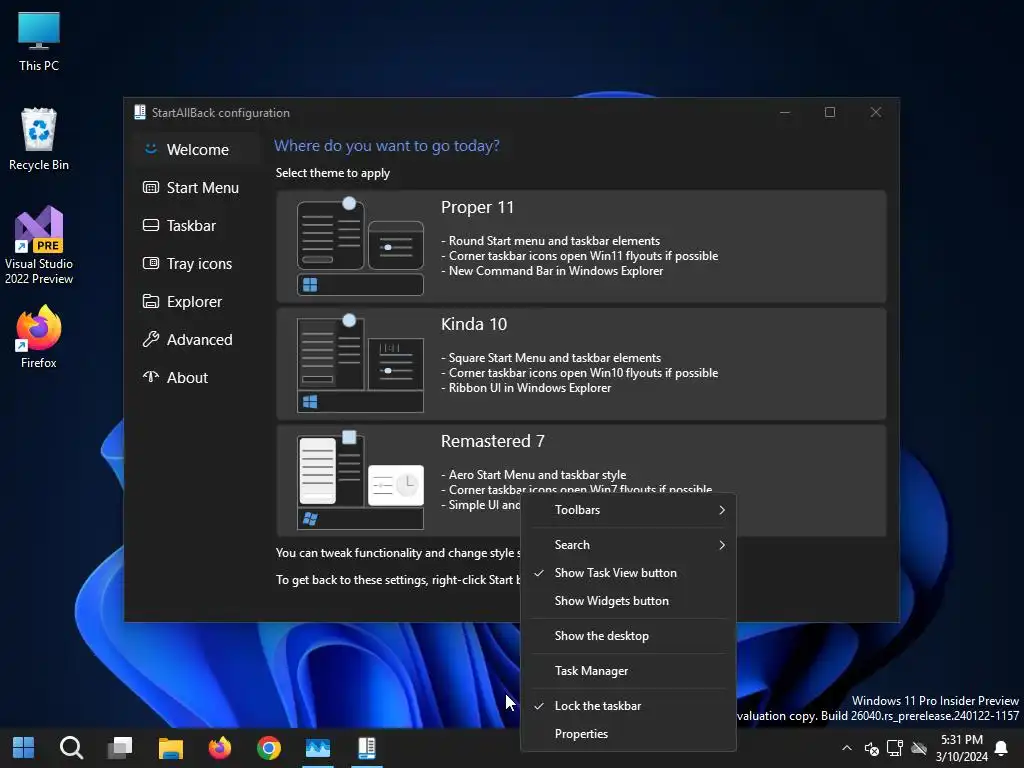Apply the Proper 11 theme
Image resolution: width=1024 pixels, height=768 pixels.
coord(581,246)
